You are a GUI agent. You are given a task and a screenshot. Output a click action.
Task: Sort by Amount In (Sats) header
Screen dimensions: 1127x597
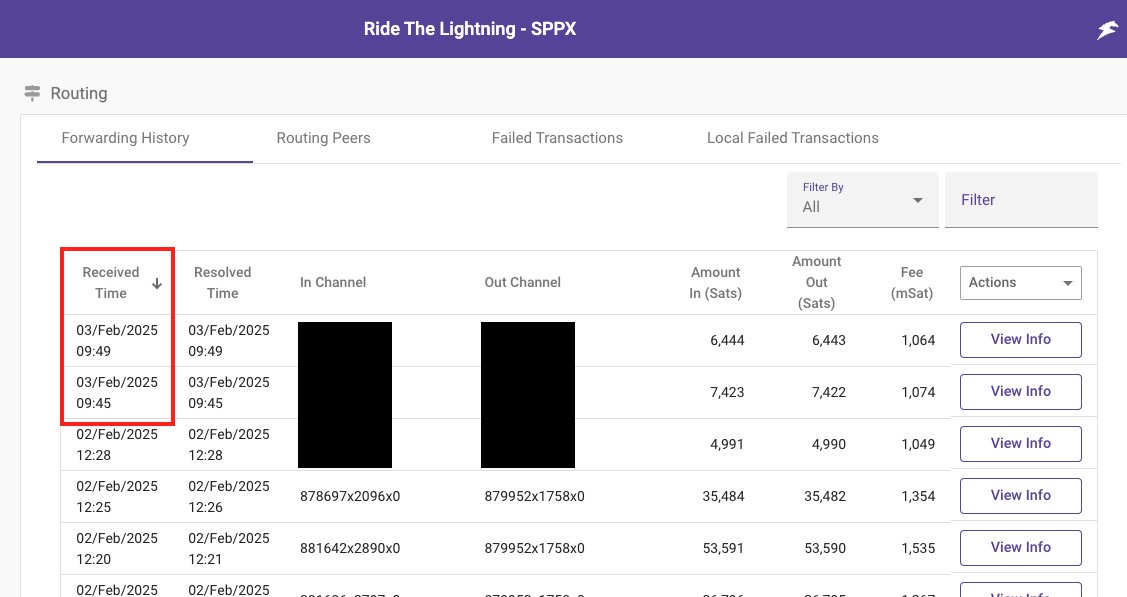[x=715, y=282]
